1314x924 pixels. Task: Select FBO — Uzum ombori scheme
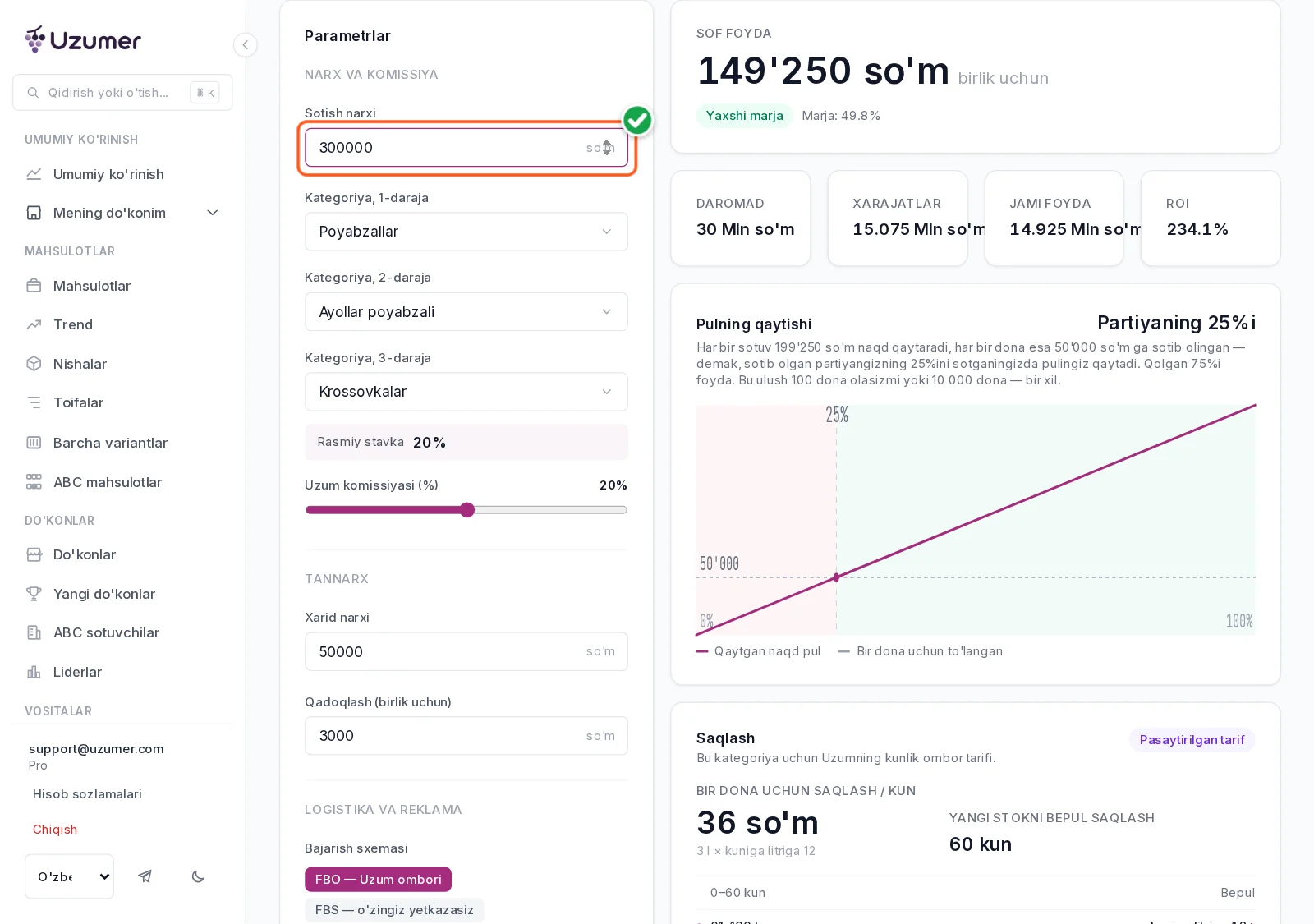378,880
